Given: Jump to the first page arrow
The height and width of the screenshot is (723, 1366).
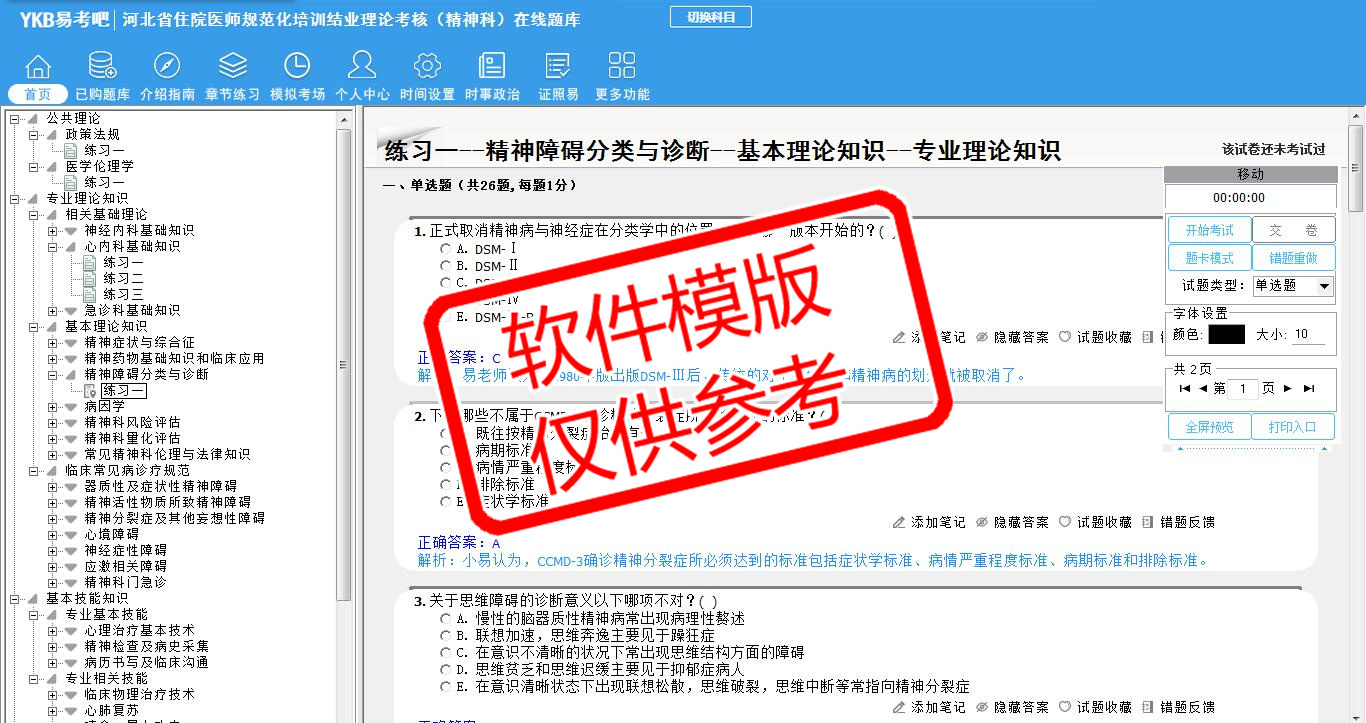Looking at the screenshot, I should [x=1185, y=389].
